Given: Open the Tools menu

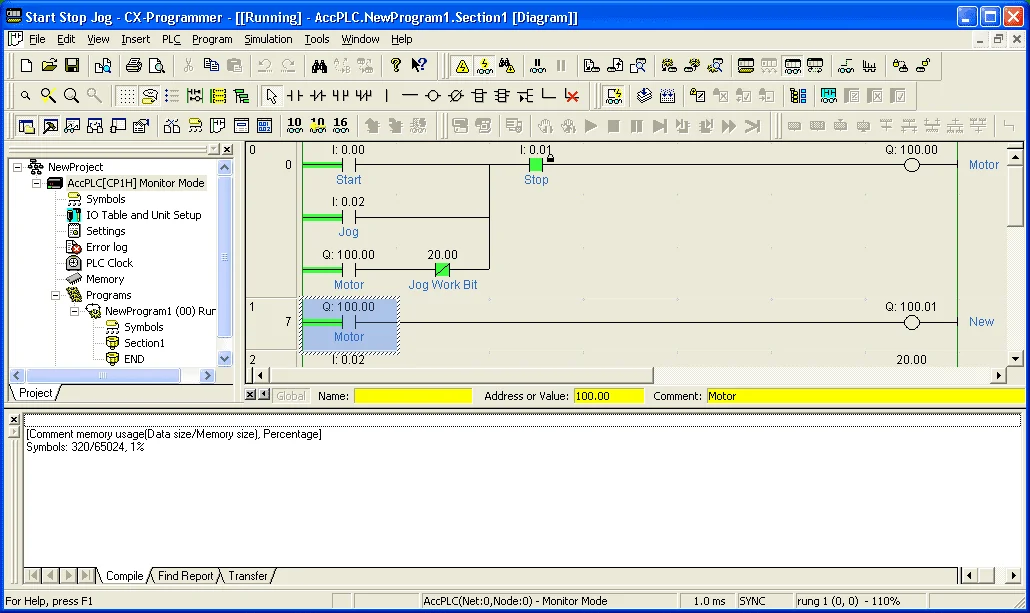Looking at the screenshot, I should coord(317,39).
